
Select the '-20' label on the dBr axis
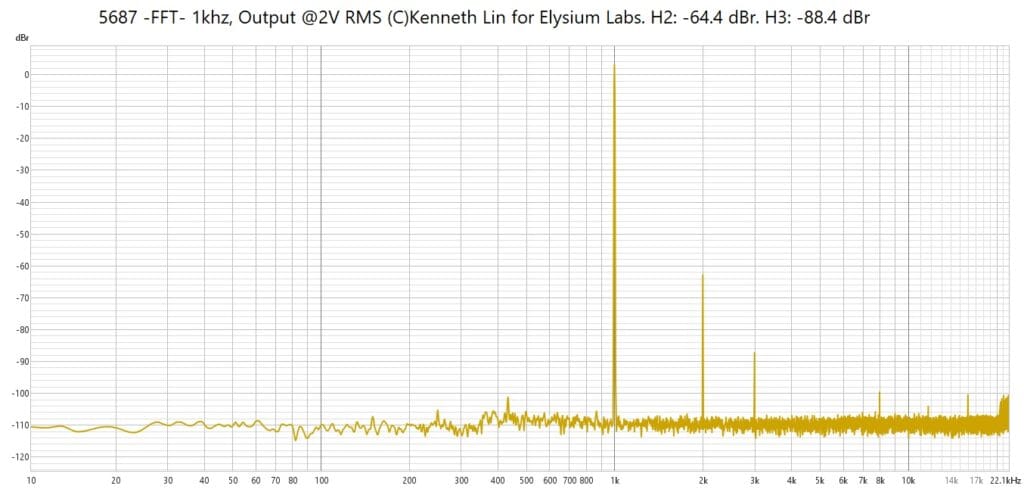(24, 138)
